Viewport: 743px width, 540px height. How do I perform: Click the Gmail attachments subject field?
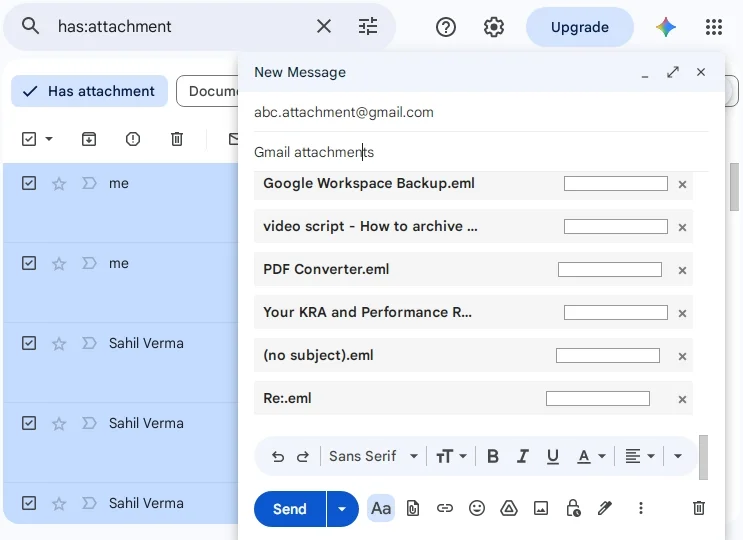(481, 152)
